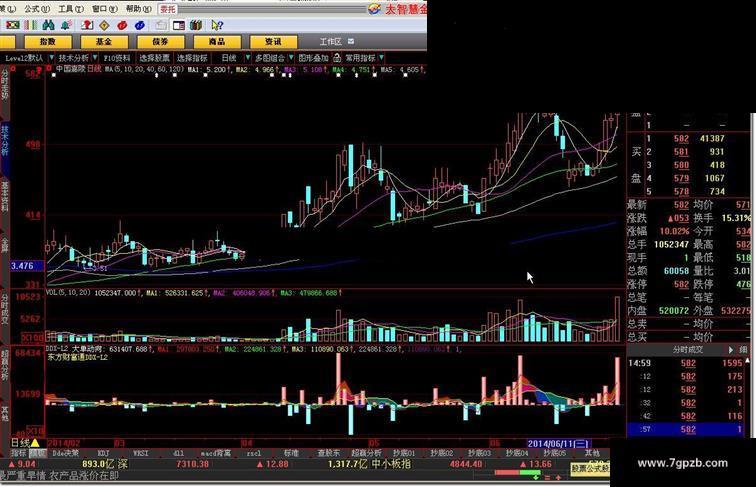The height and width of the screenshot is (487, 756).
Task: Click the red oval toolbar icon
Action: pos(122,25)
